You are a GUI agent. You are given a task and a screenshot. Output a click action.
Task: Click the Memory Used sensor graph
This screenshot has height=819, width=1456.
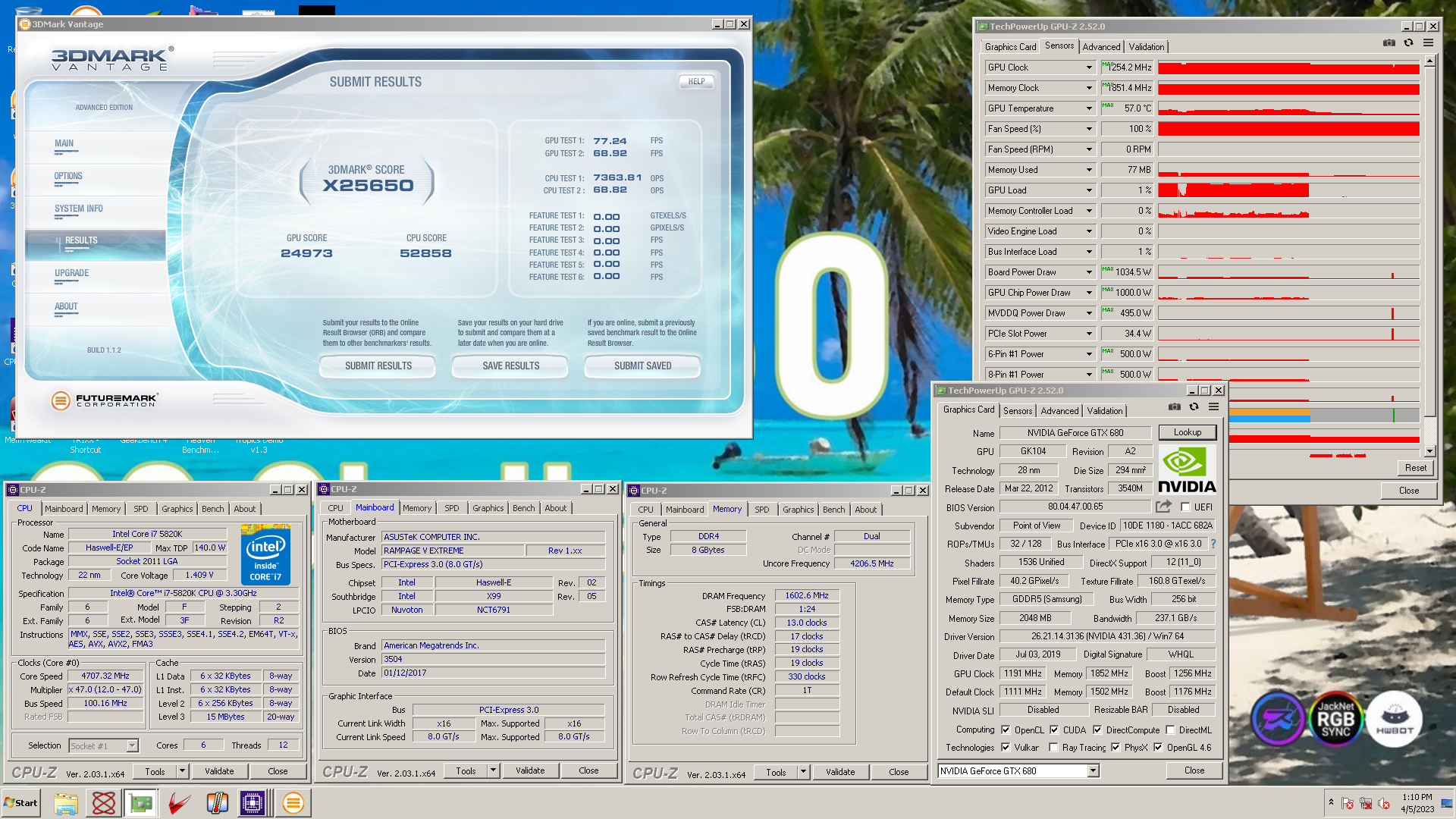coord(1288,170)
